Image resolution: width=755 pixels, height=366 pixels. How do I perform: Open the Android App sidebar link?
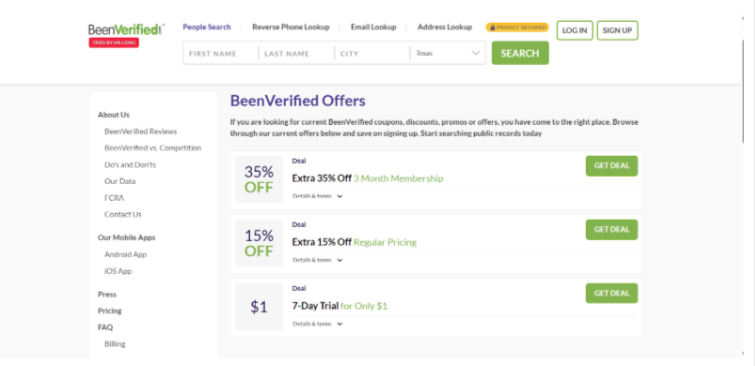[x=125, y=254]
